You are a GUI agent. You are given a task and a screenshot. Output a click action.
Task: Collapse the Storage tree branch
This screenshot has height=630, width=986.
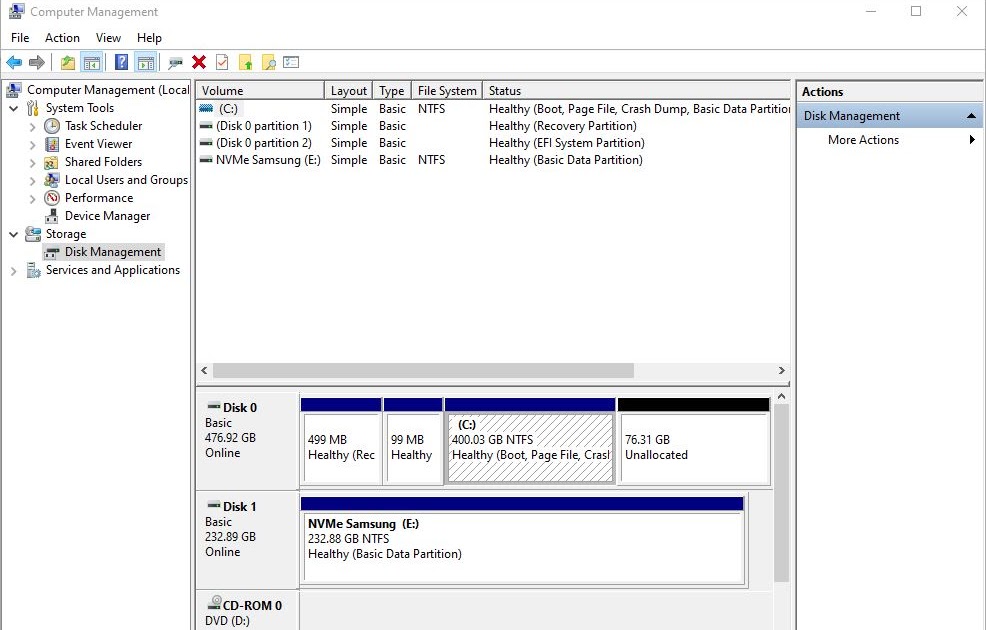[x=12, y=233]
